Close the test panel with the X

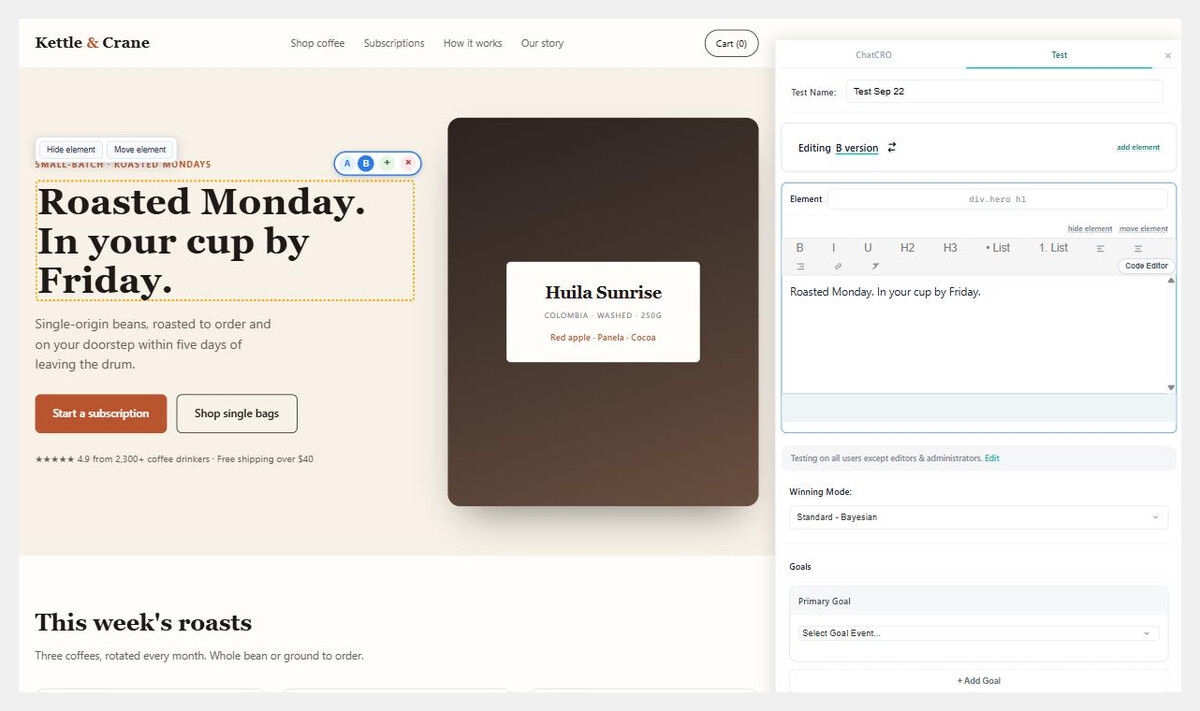(1168, 56)
